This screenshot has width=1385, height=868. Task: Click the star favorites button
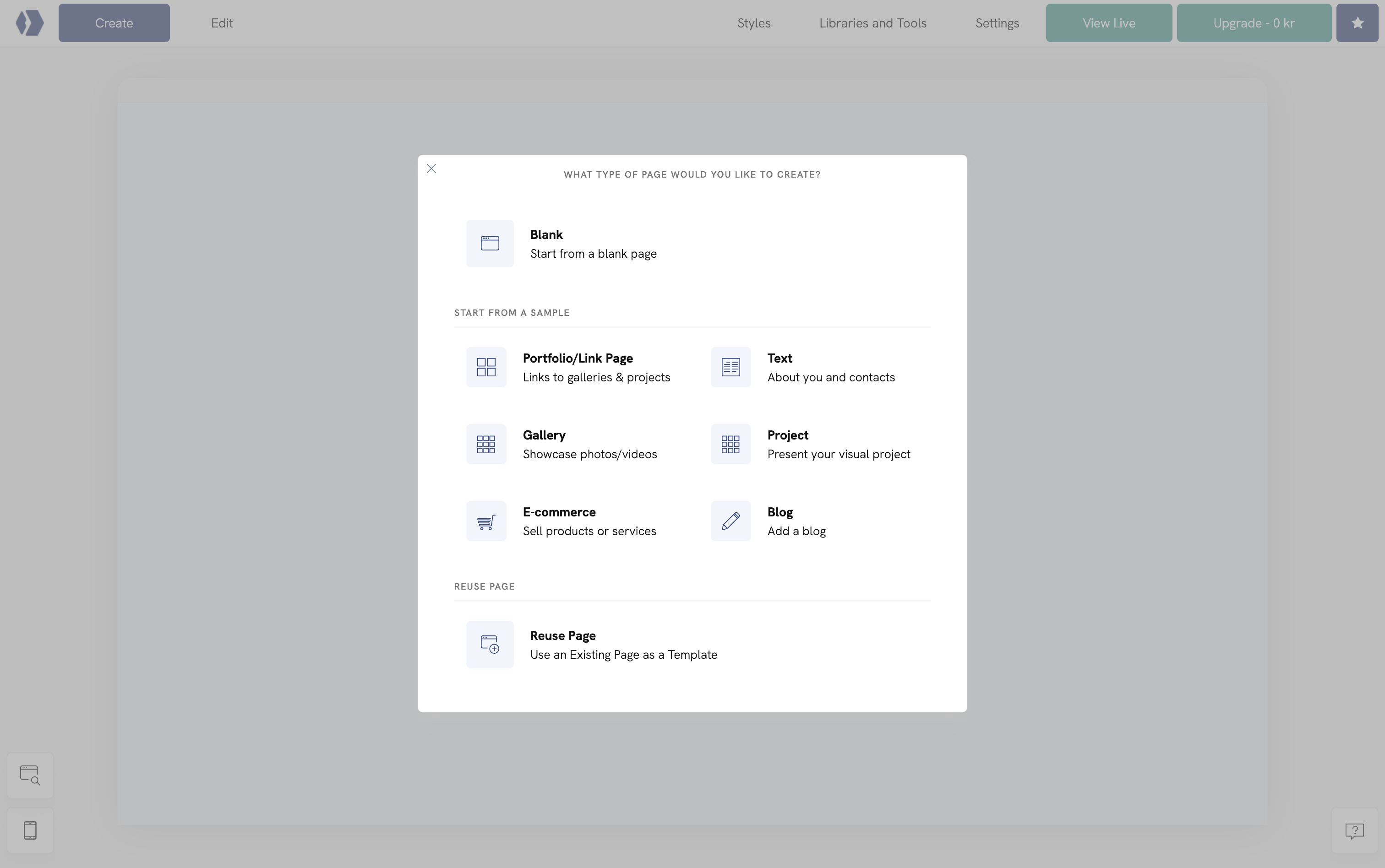tap(1357, 23)
